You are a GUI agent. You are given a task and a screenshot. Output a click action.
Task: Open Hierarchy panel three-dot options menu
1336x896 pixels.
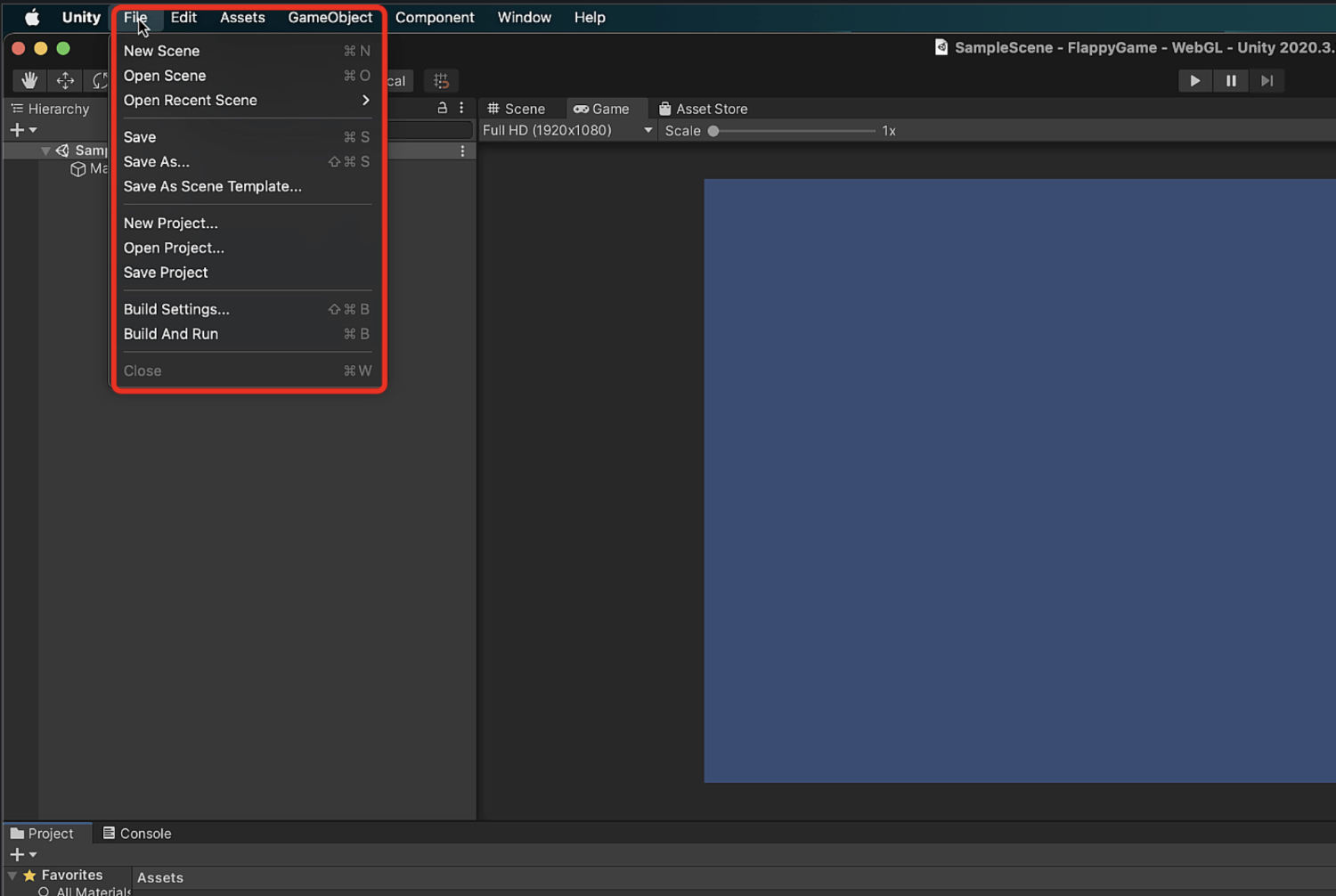[461, 108]
